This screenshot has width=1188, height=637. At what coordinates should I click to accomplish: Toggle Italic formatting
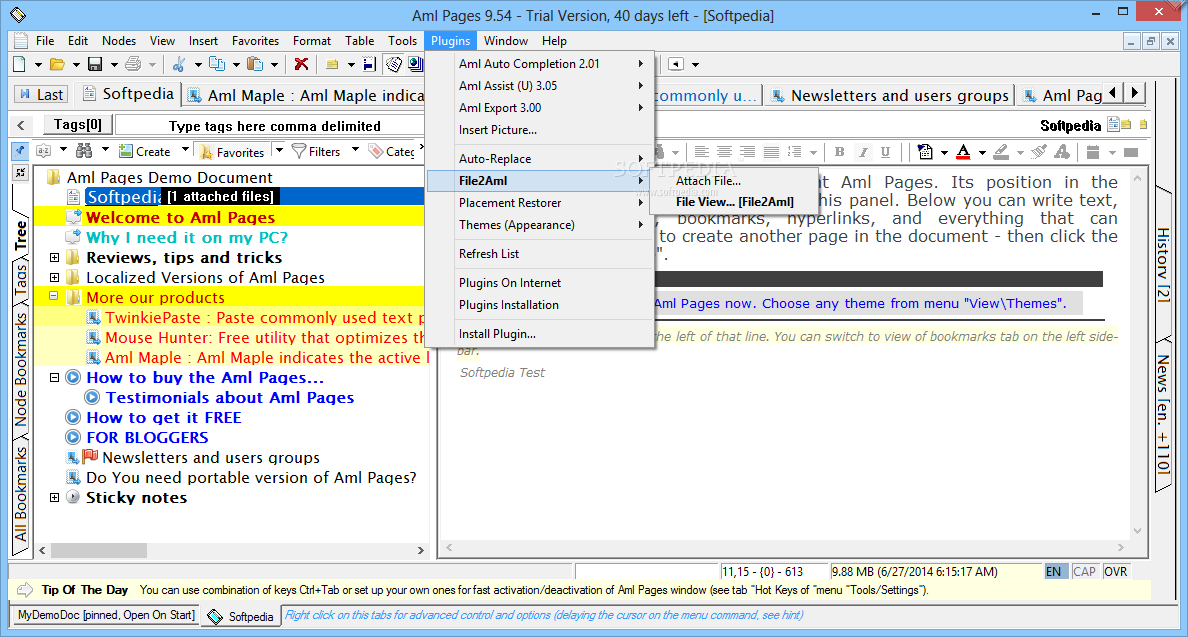862,152
